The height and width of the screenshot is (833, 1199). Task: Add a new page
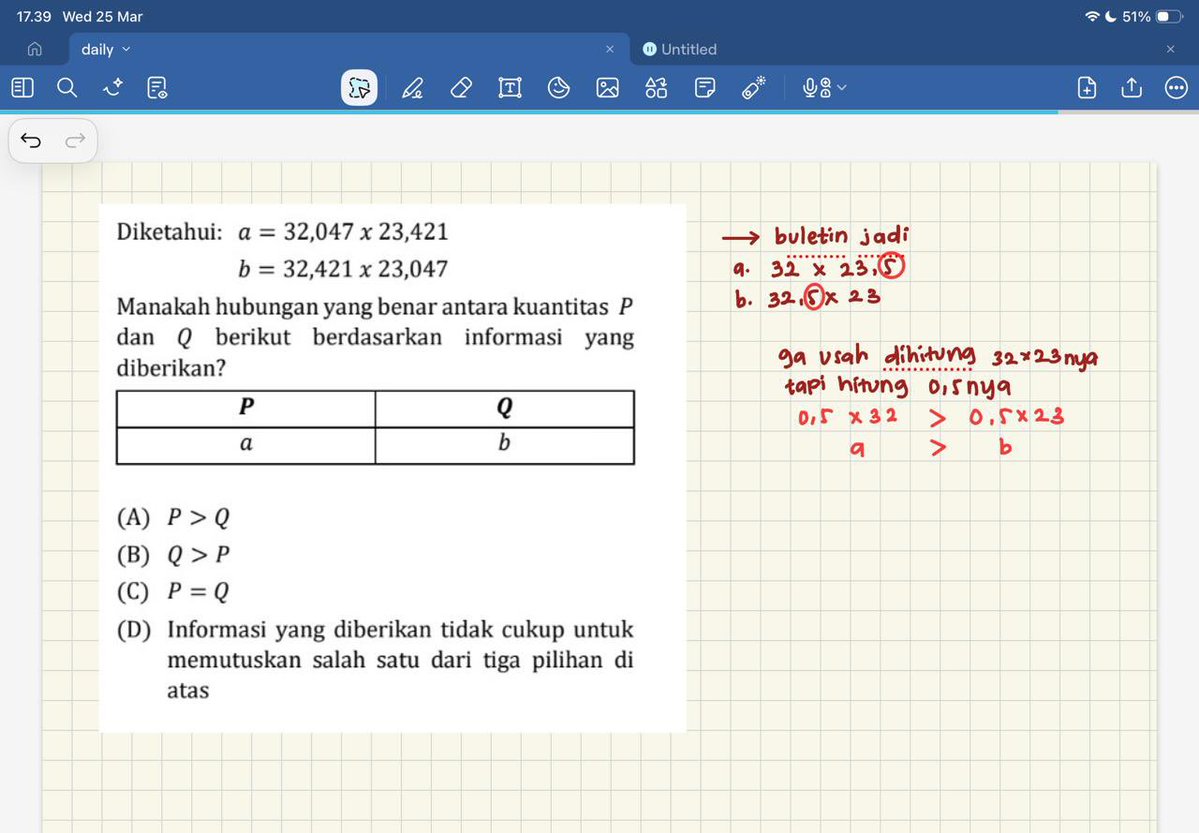coord(1087,88)
